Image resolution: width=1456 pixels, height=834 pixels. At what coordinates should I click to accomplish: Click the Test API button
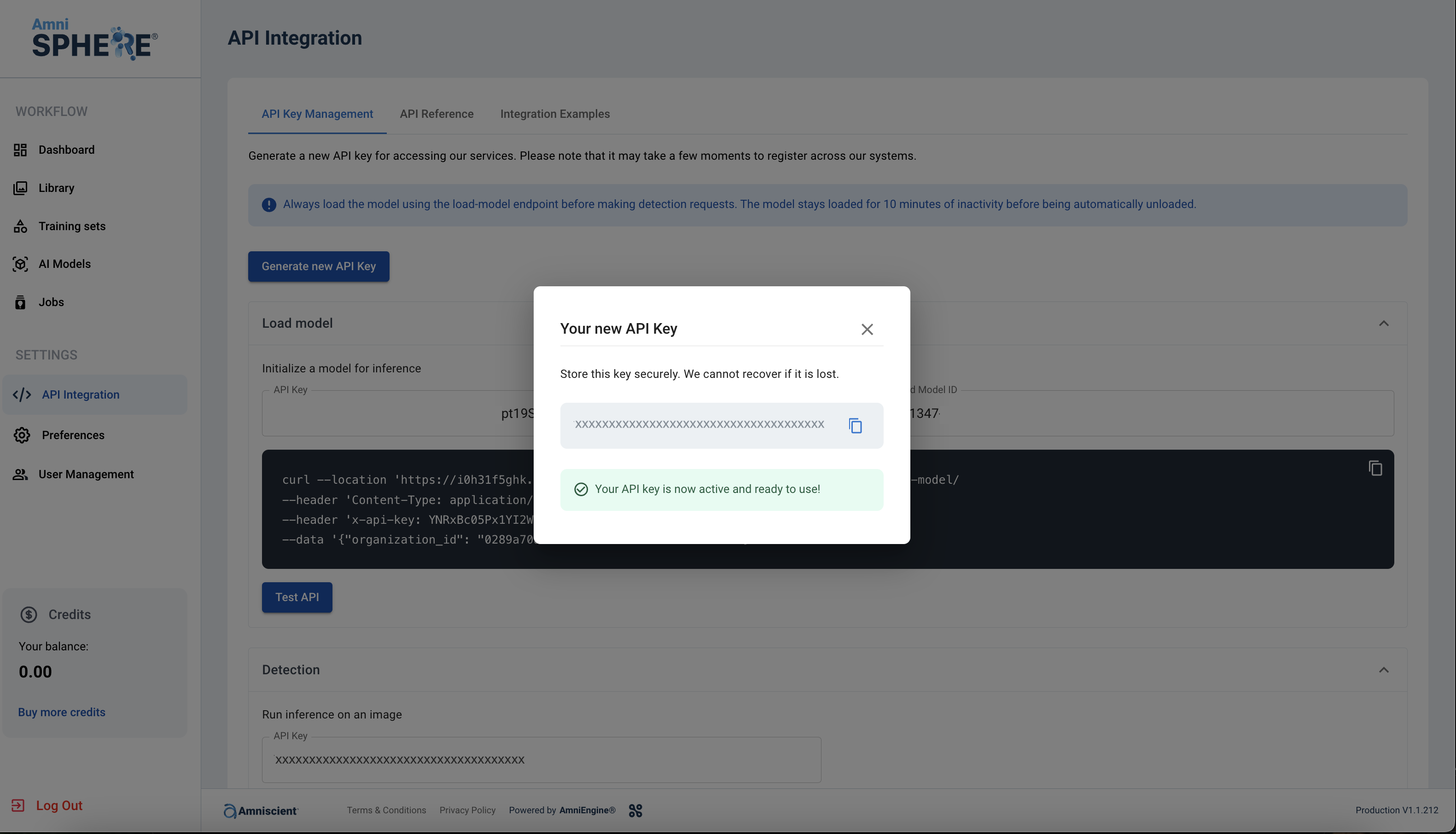(297, 597)
